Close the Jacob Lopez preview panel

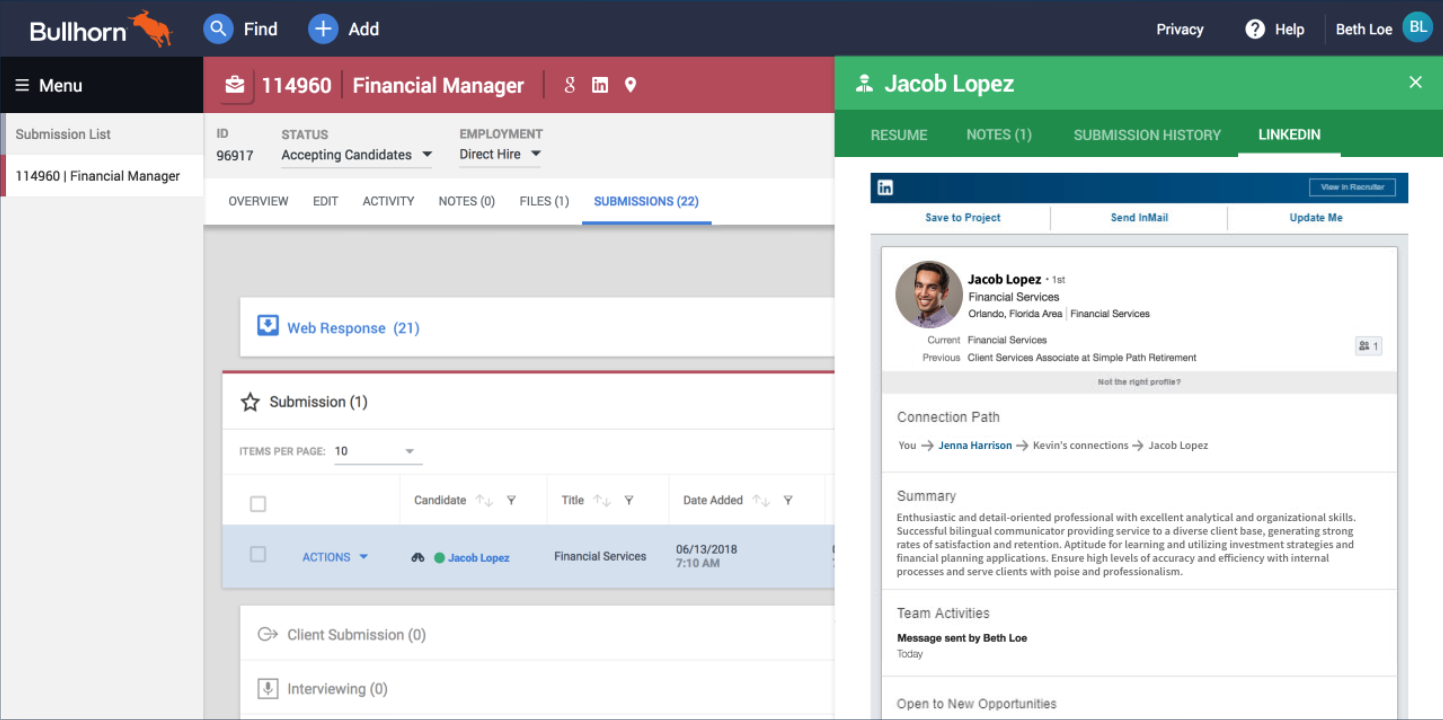[1415, 83]
